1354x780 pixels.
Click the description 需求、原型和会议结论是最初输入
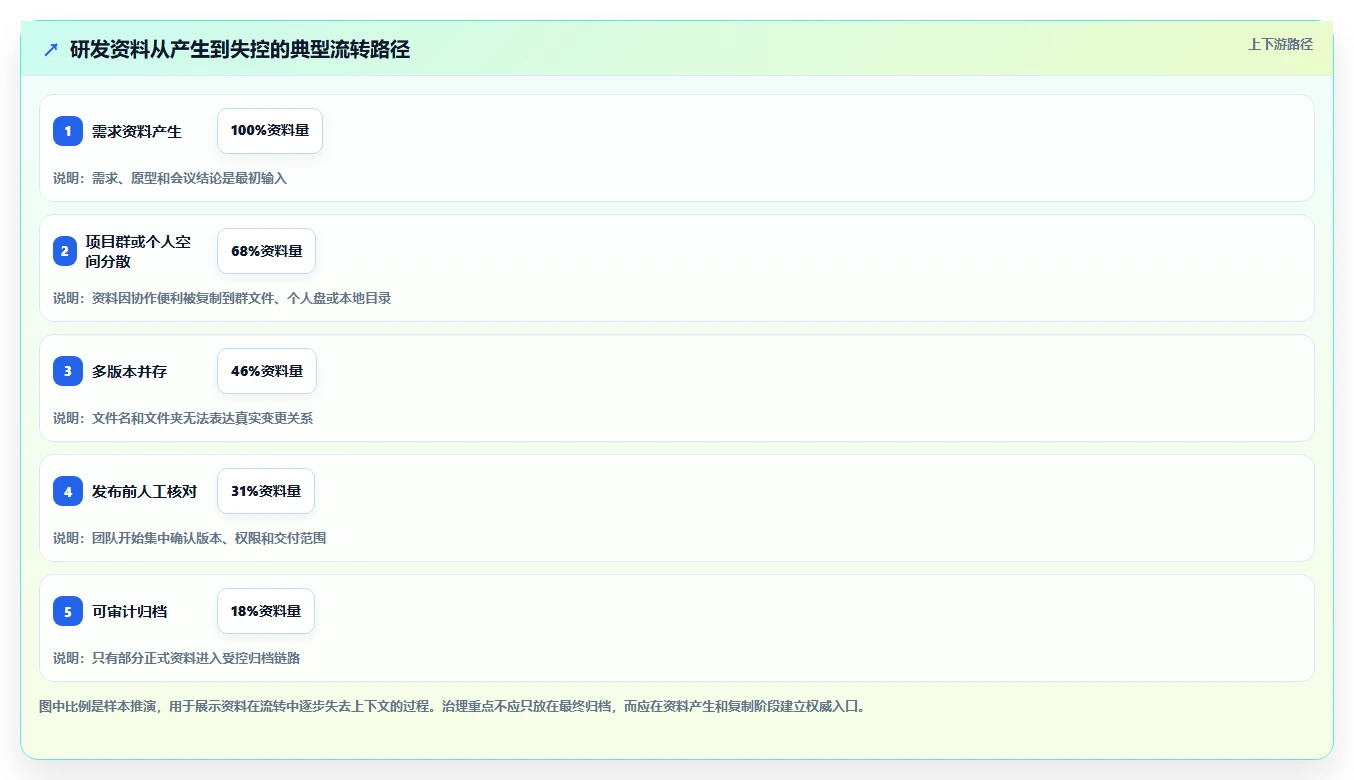pyautogui.click(x=170, y=178)
